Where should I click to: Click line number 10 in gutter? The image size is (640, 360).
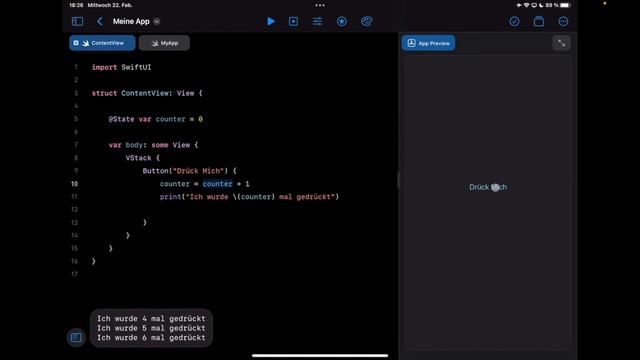tap(74, 184)
